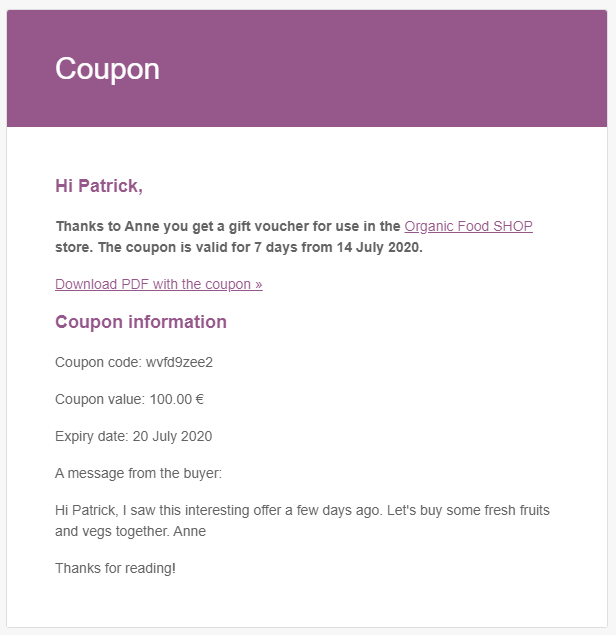Click the word store before the validity sentence

pyautogui.click(x=73, y=247)
